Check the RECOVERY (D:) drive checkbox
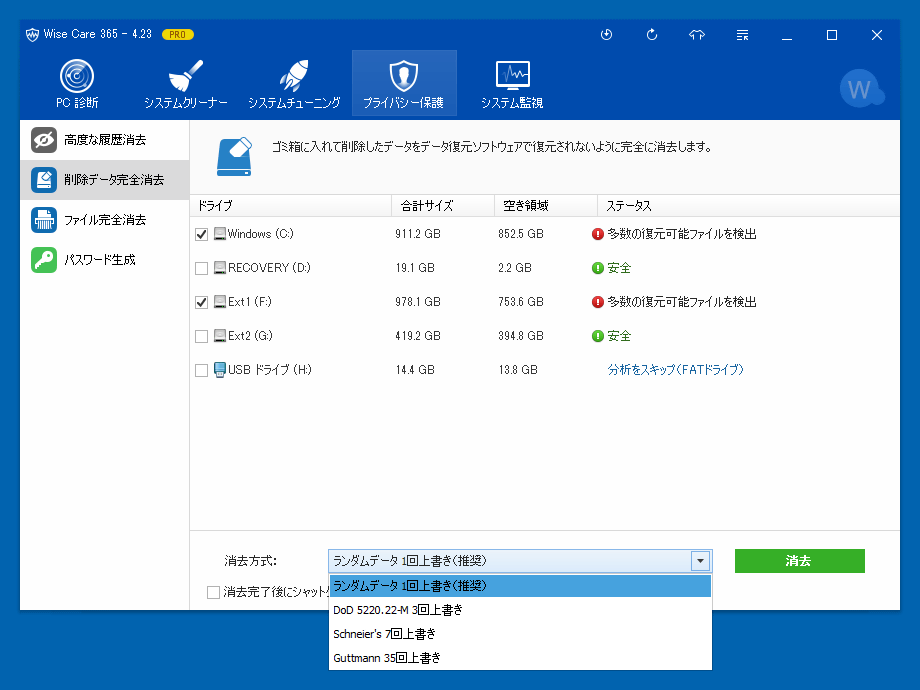920x690 pixels. click(x=201, y=268)
